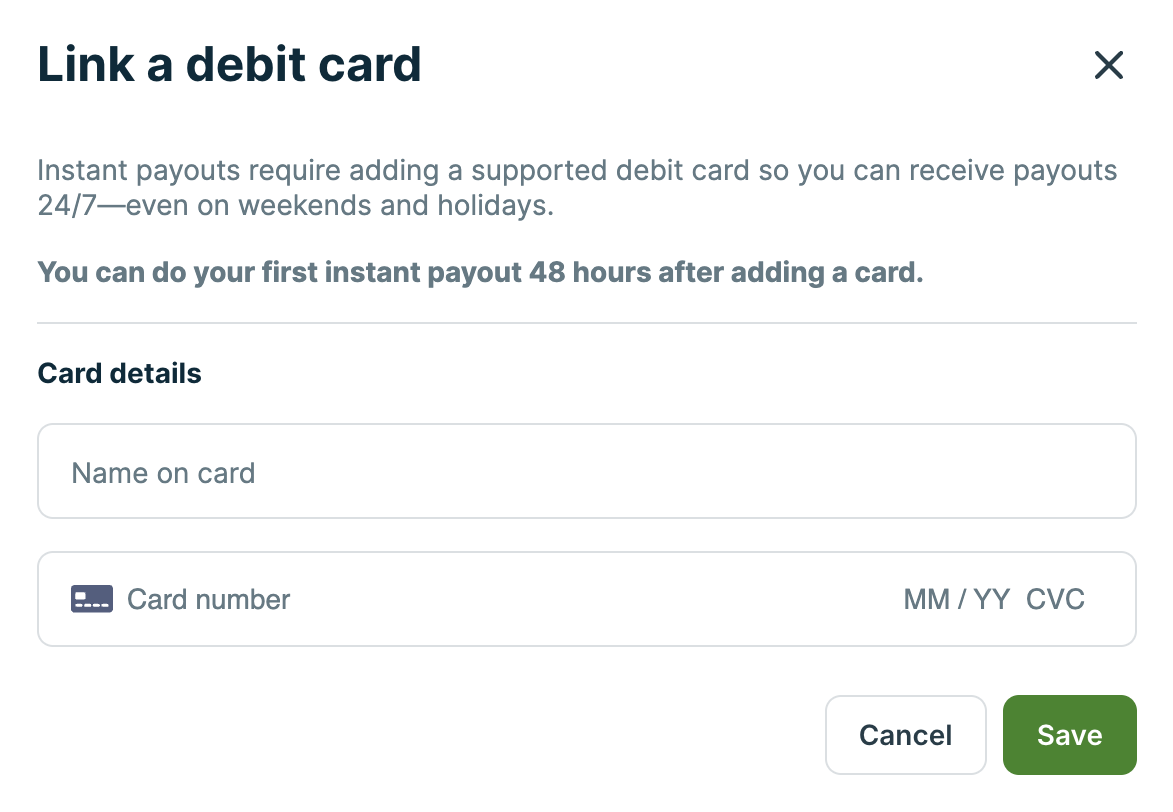Click "supported debit card" in the description
The width and height of the screenshot is (1173, 812).
(x=610, y=170)
